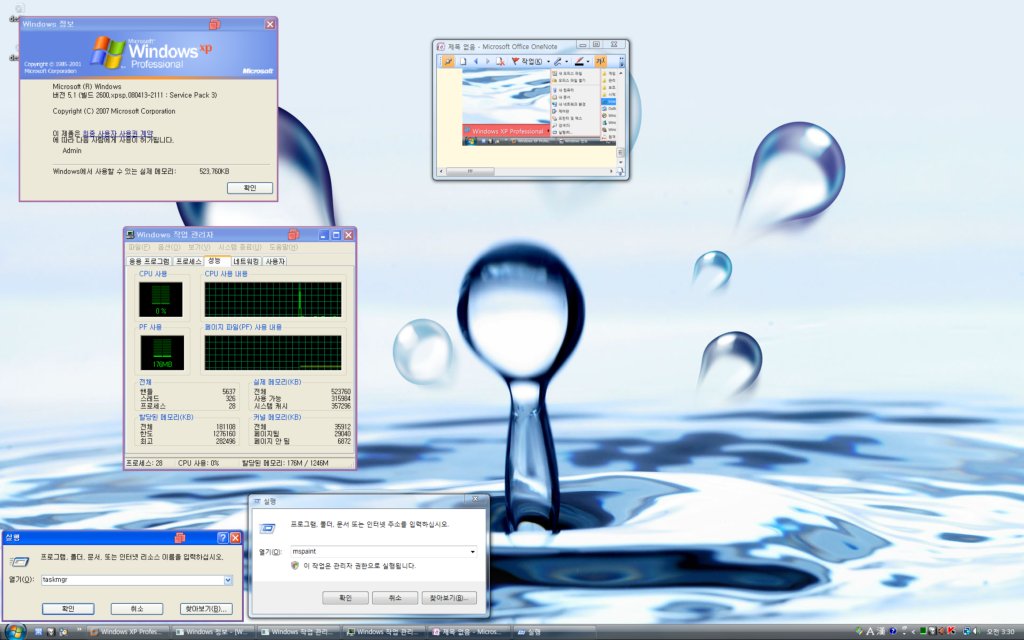The height and width of the screenshot is (640, 1024).
Task: Open OneNote toolbar overflow options chevron
Action: coord(621,61)
